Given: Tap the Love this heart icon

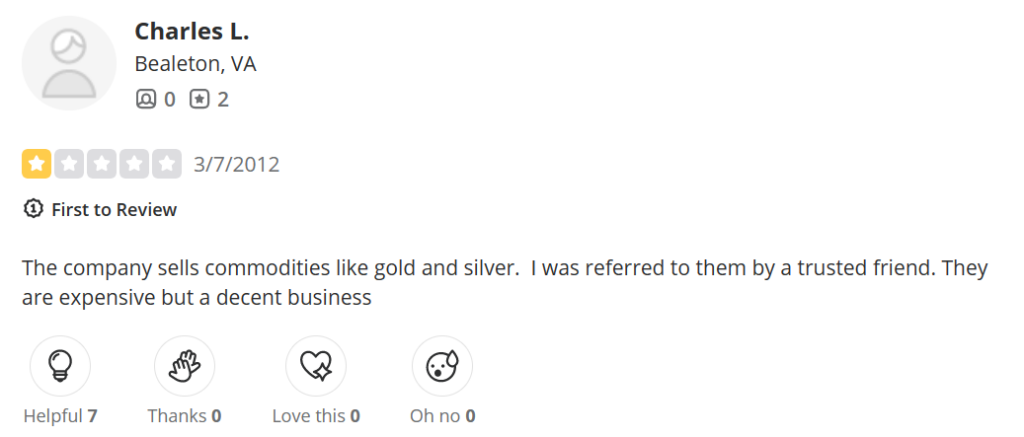Looking at the screenshot, I should (316, 366).
